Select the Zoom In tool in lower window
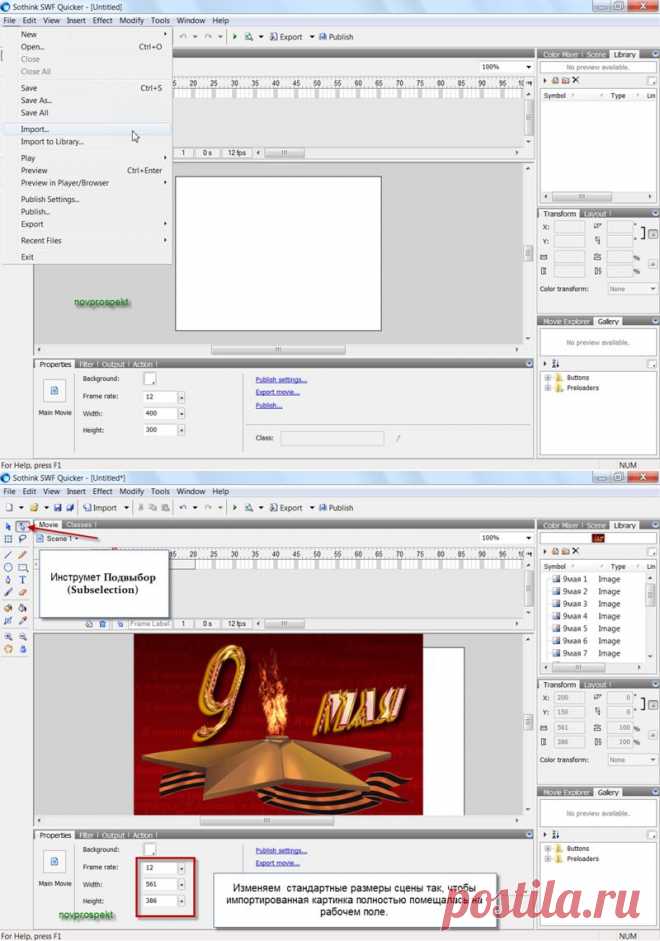The width and height of the screenshot is (660, 941). coord(8,637)
